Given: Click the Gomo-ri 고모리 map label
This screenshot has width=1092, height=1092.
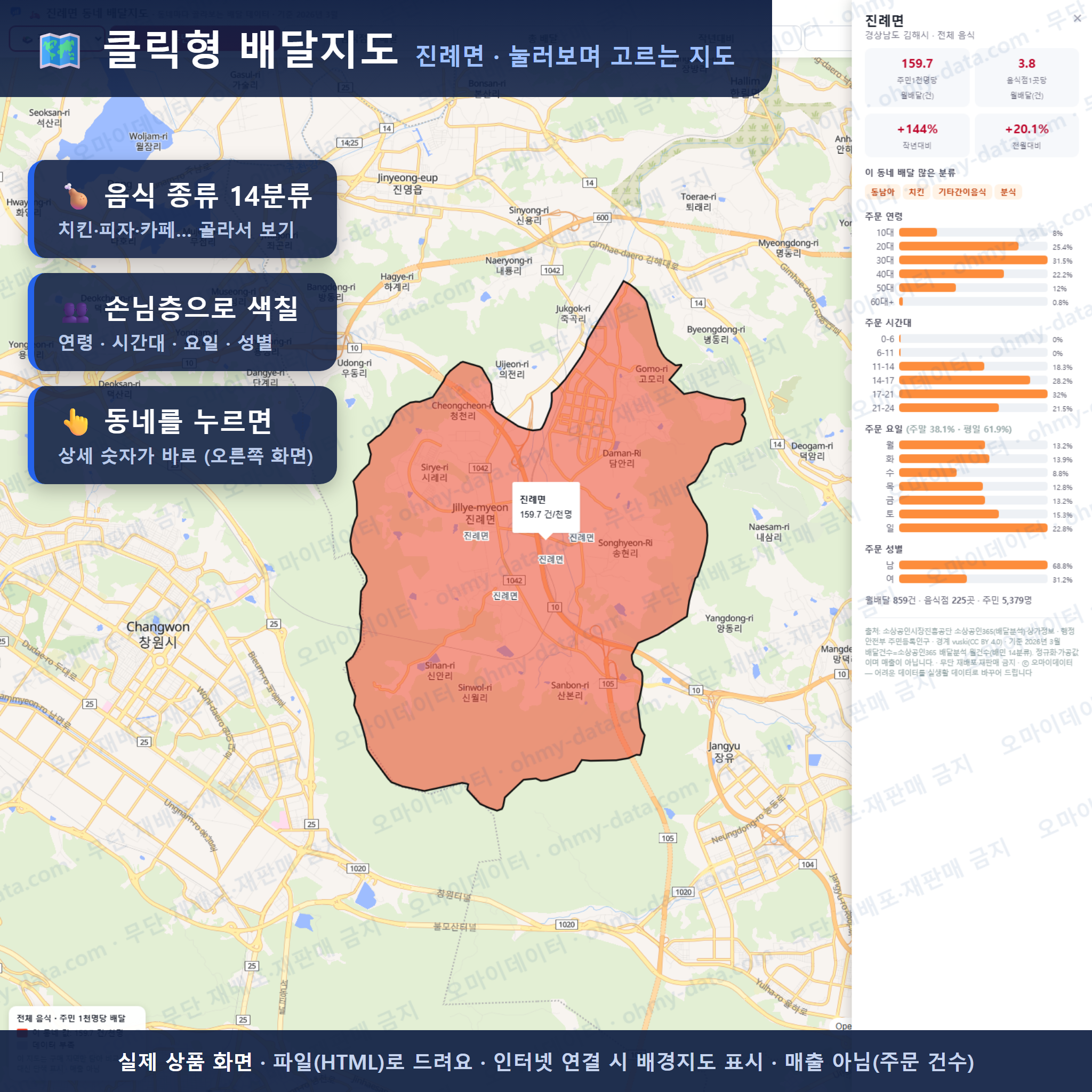Looking at the screenshot, I should [x=651, y=374].
